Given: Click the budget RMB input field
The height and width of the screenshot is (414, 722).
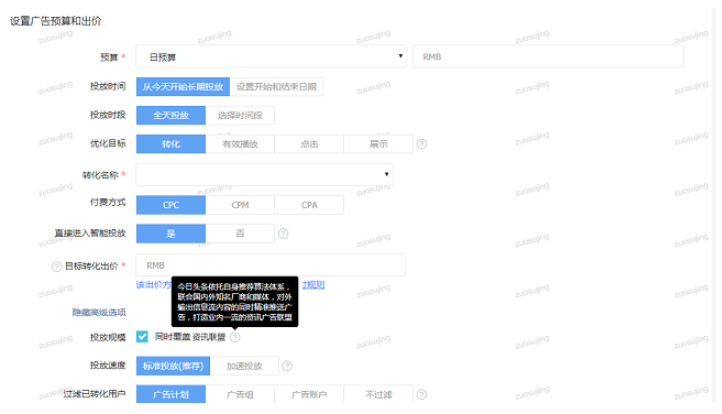Looking at the screenshot, I should click(548, 57).
